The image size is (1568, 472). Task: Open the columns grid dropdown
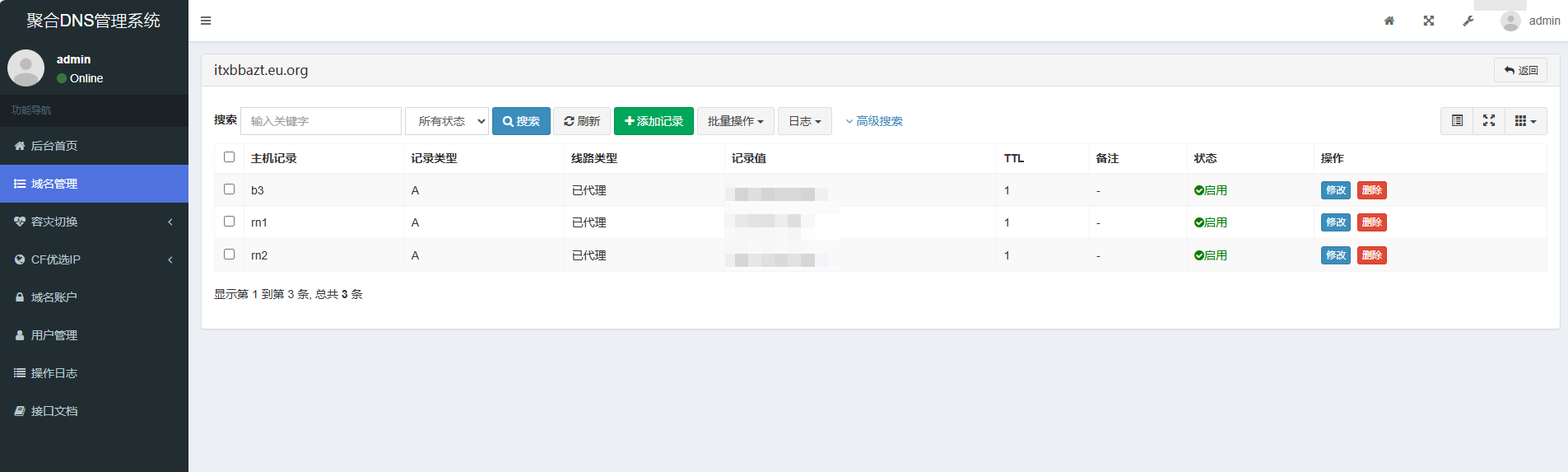(1525, 121)
